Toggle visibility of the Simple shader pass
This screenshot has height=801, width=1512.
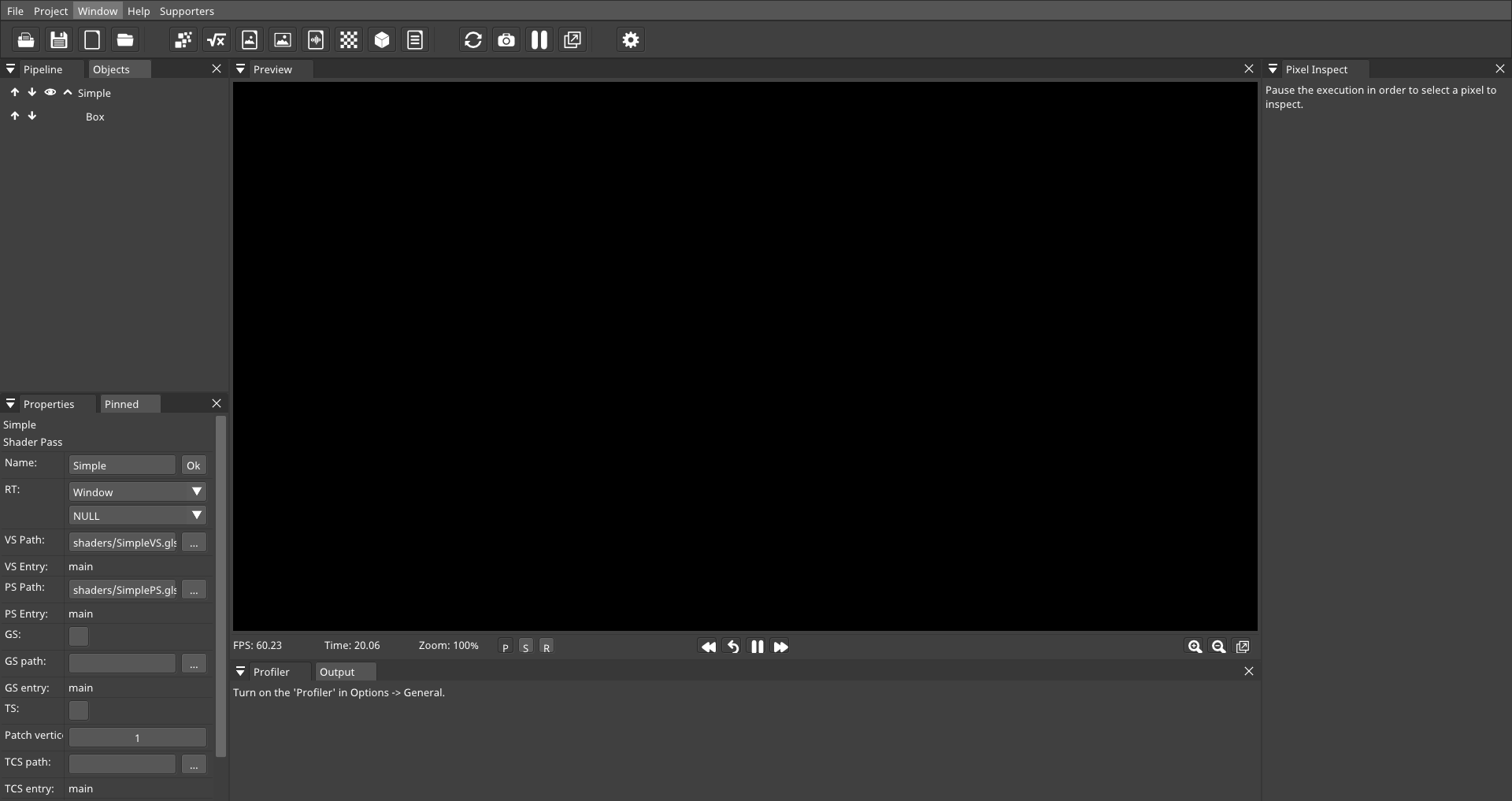(x=50, y=92)
